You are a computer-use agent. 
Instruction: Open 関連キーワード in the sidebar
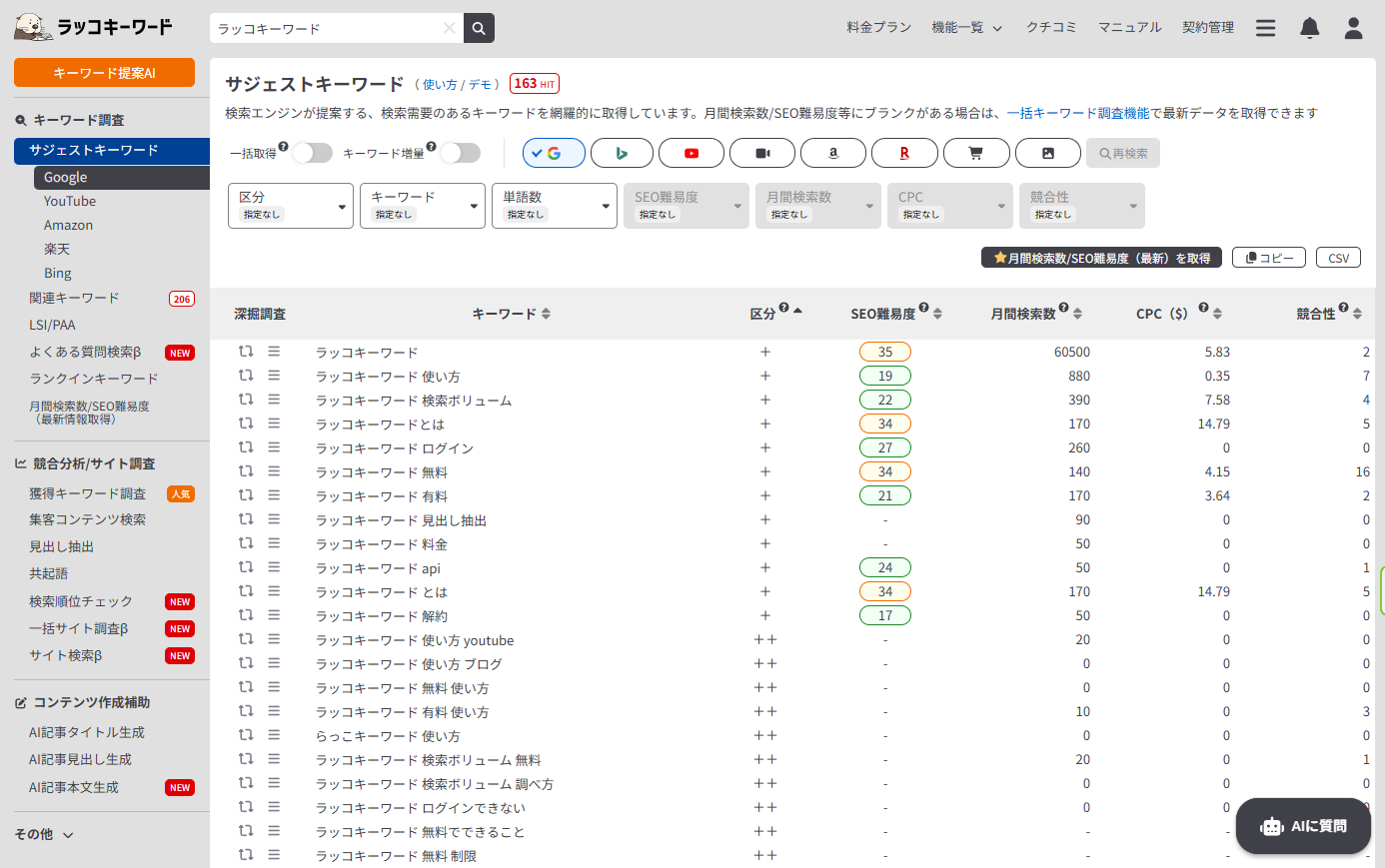pos(74,298)
